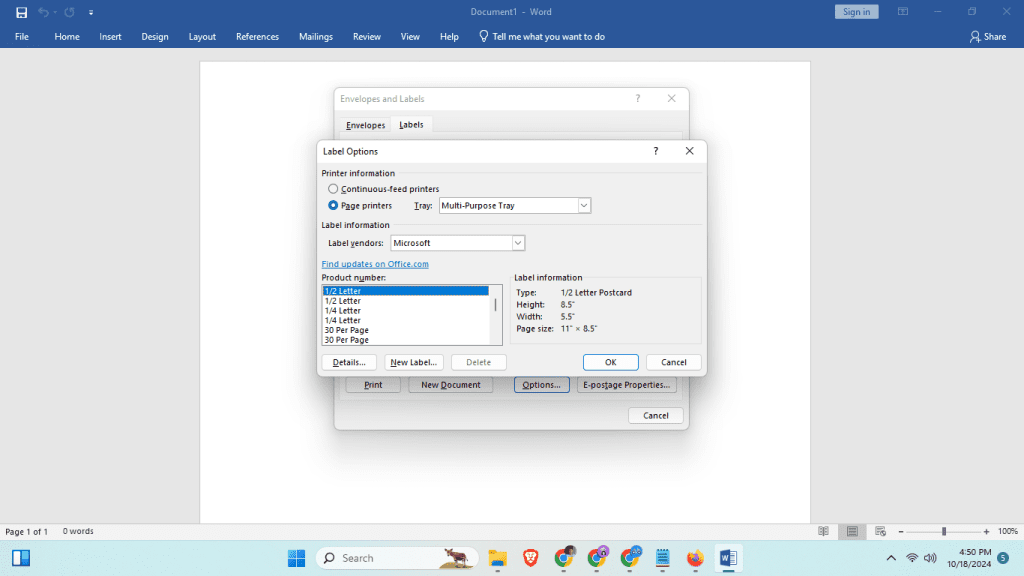Open the Layout ribbon tab
The image size is (1024, 576).
202,37
